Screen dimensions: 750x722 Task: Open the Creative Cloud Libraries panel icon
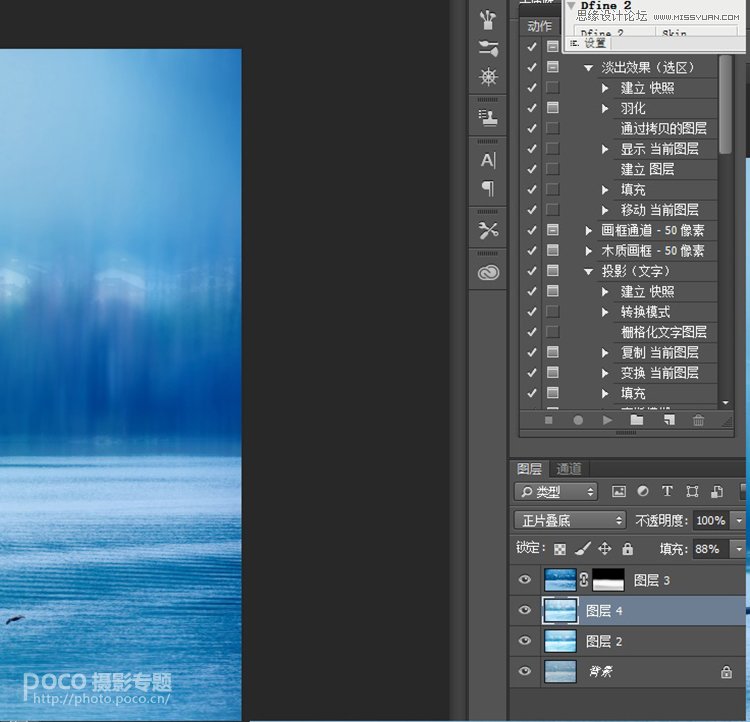point(488,273)
